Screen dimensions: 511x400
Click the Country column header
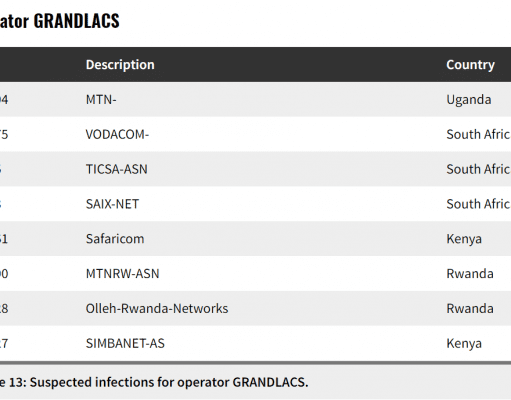470,65
